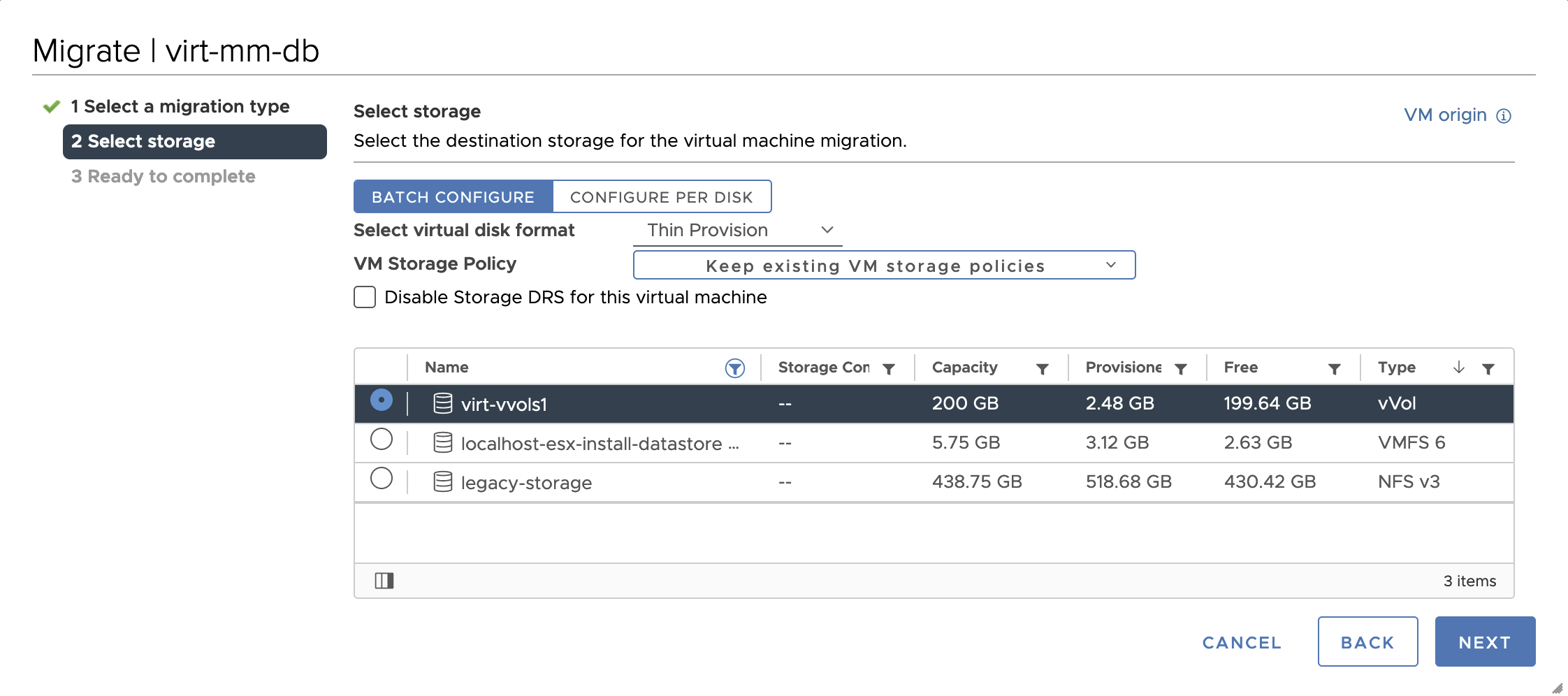The height and width of the screenshot is (696, 1568).
Task: Filter the Provisioned column
Action: tap(1181, 369)
